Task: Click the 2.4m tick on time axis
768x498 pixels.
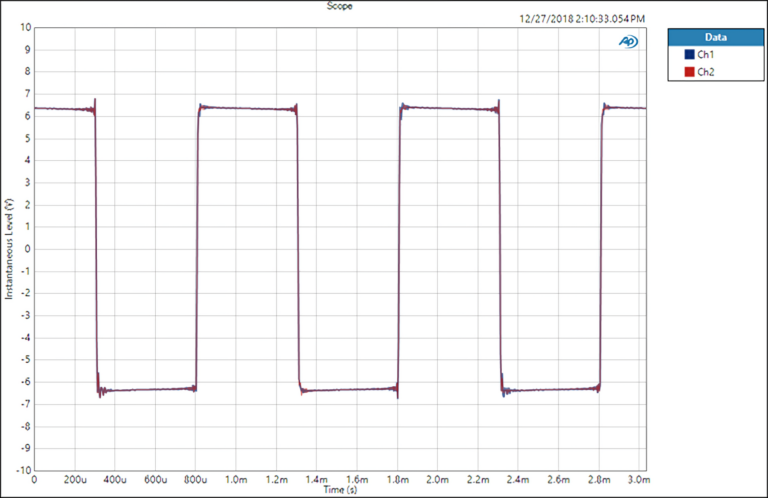Action: 518,479
